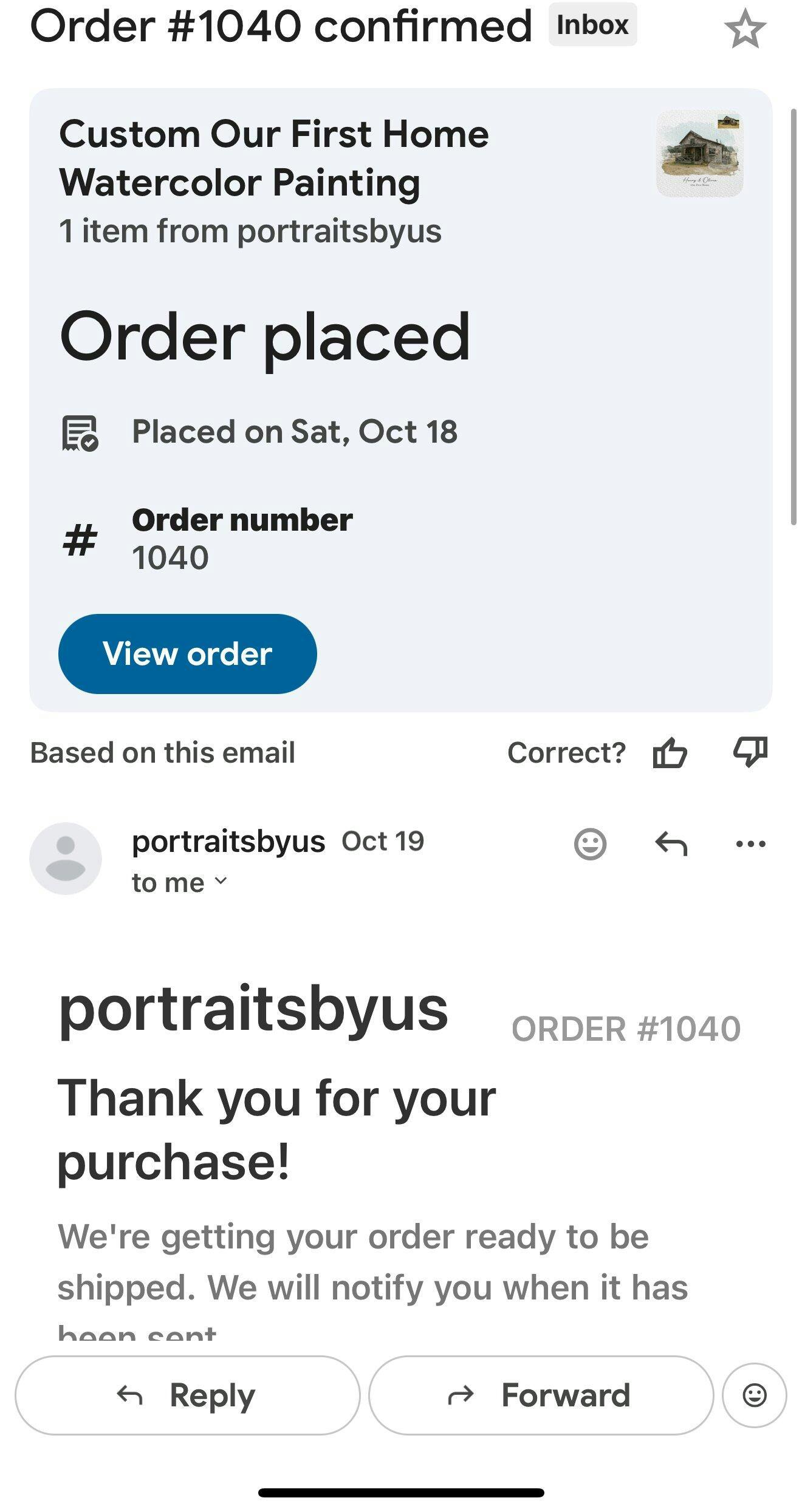802x1512 pixels.
Task: Open the Custom Our First Home title
Action: [x=273, y=158]
